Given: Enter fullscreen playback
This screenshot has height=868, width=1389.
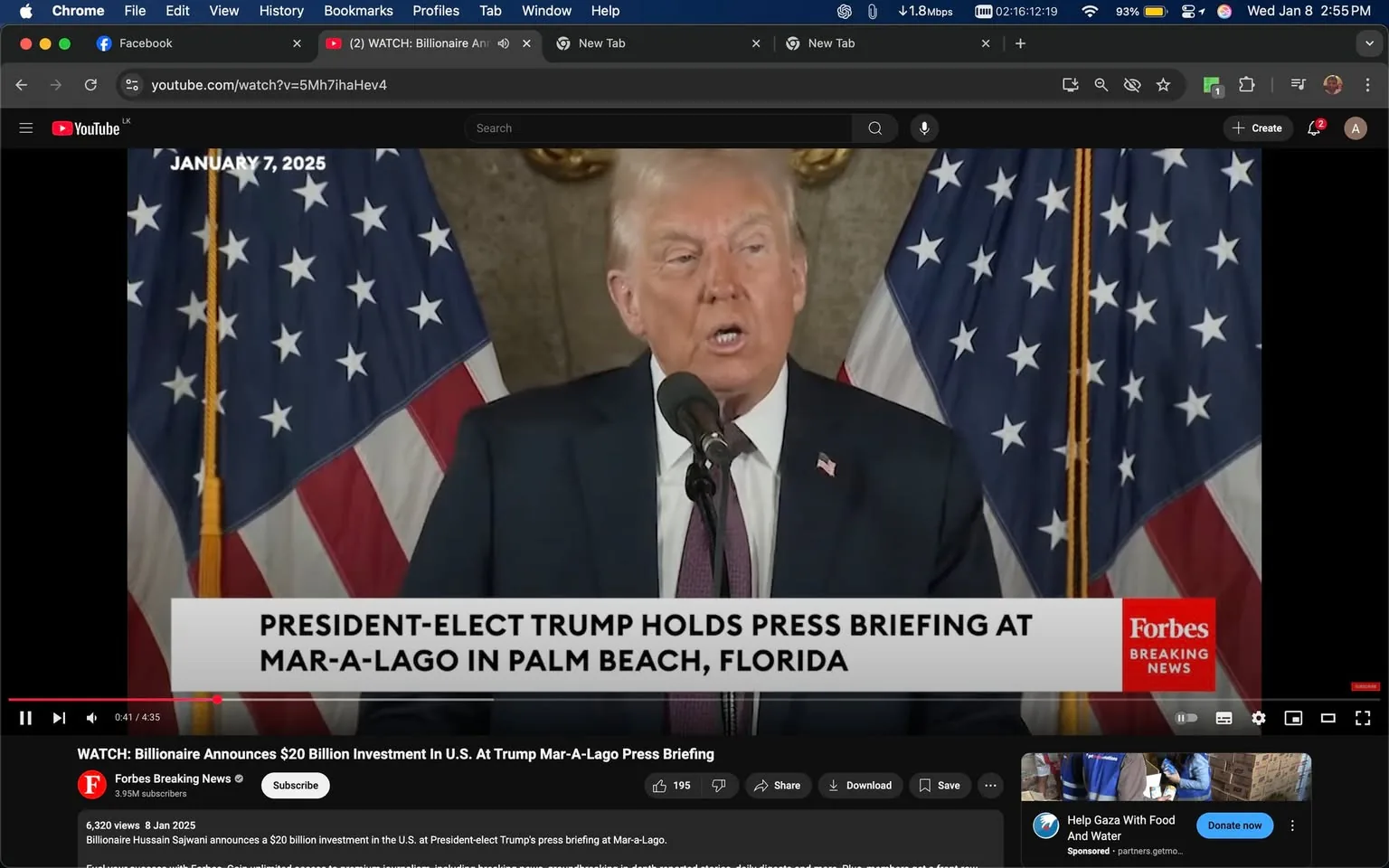Looking at the screenshot, I should (1362, 717).
